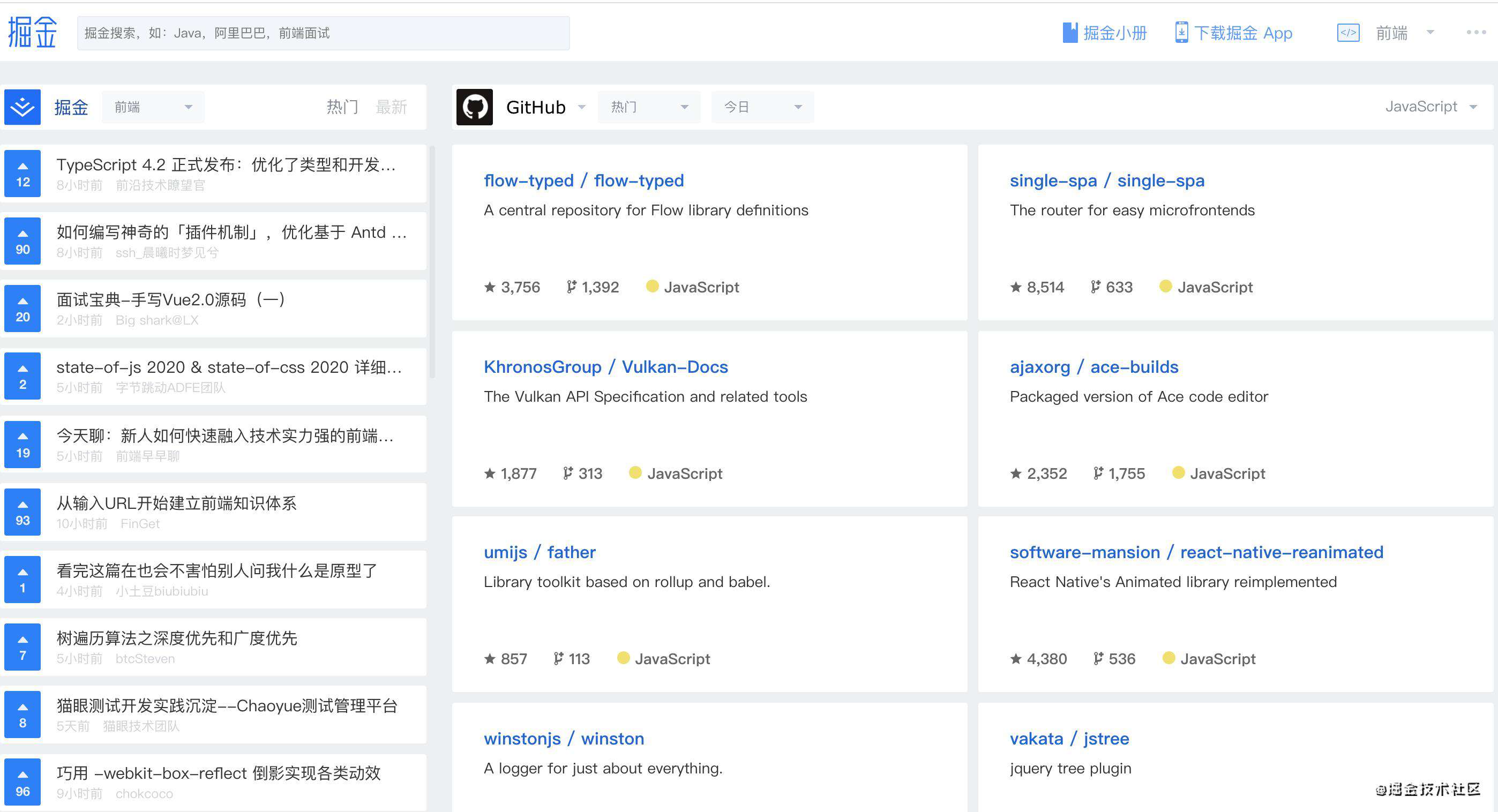Click star icon on umijs father card
Image resolution: width=1498 pixels, height=812 pixels.
pos(490,659)
